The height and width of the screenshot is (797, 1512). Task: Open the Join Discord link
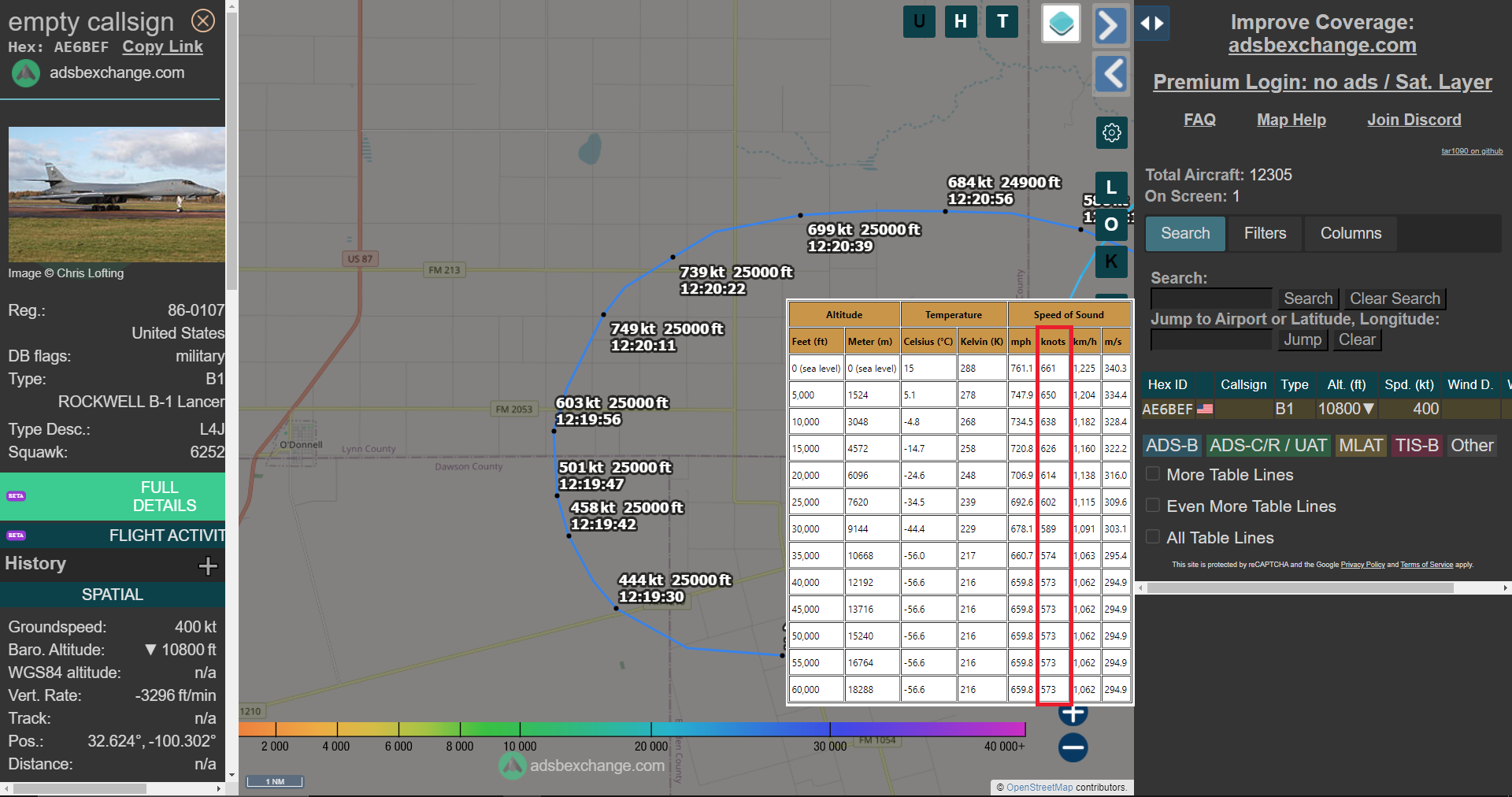pyautogui.click(x=1414, y=120)
